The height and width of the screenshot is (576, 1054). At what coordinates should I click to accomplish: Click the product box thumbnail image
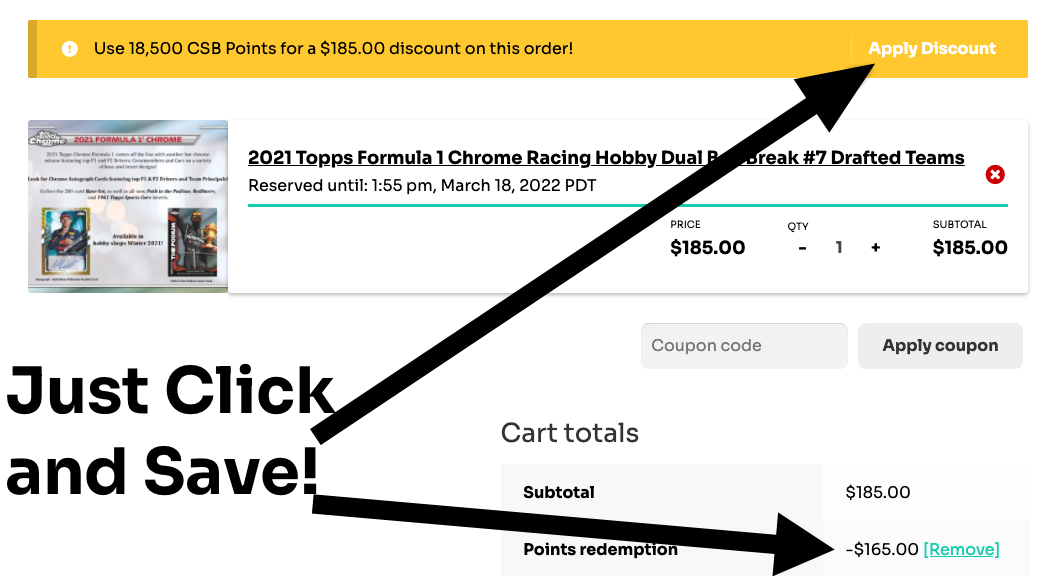coord(128,206)
